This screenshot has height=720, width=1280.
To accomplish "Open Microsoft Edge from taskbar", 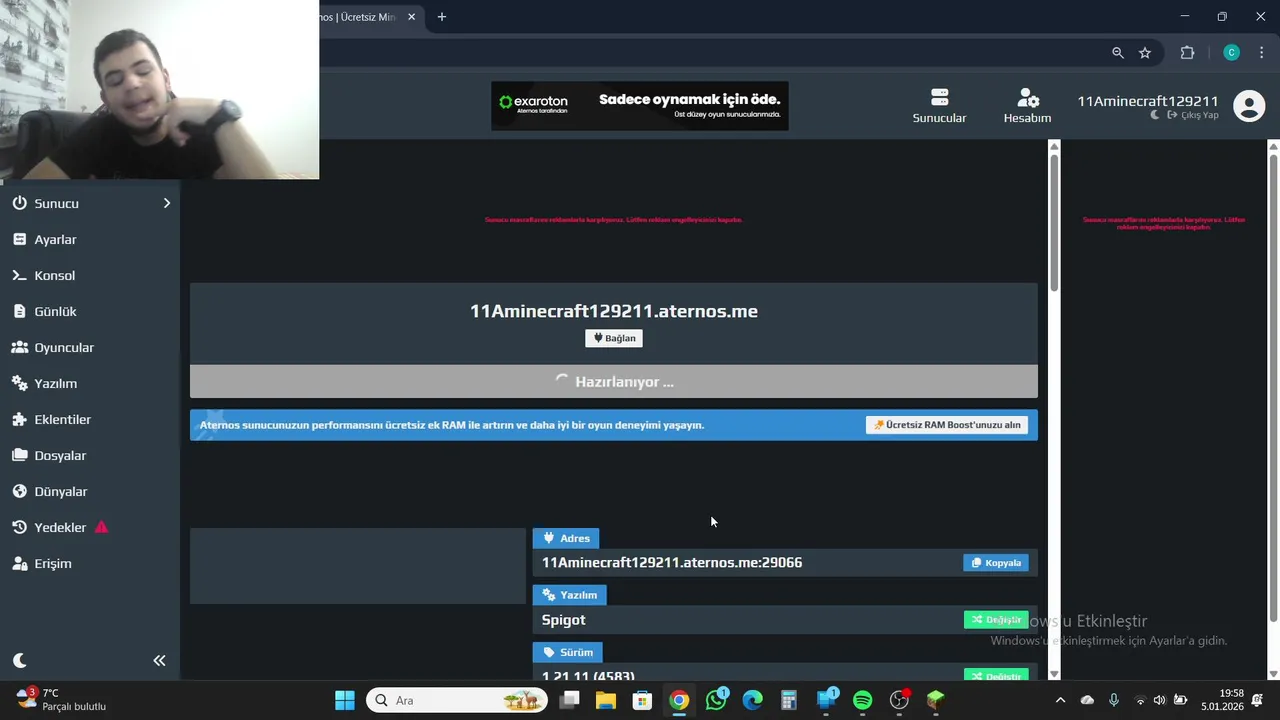I will [x=753, y=700].
